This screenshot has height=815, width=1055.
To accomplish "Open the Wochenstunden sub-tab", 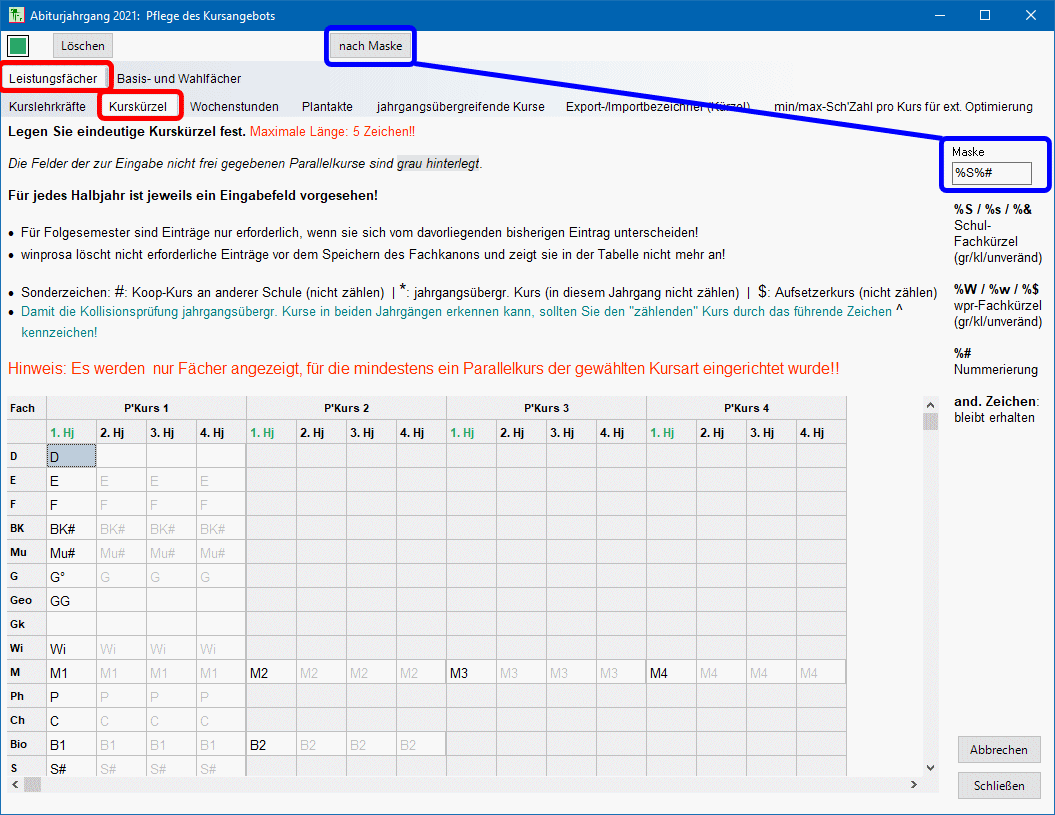I will coord(234,106).
